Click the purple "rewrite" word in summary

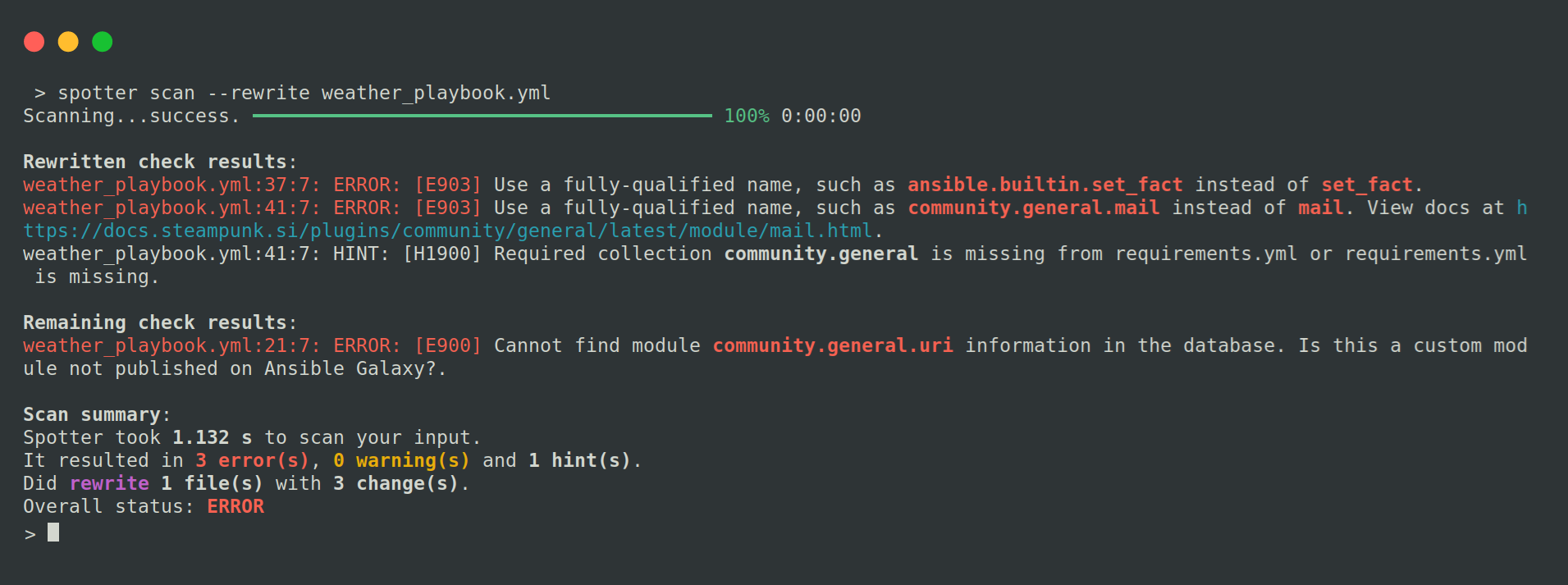tap(110, 484)
